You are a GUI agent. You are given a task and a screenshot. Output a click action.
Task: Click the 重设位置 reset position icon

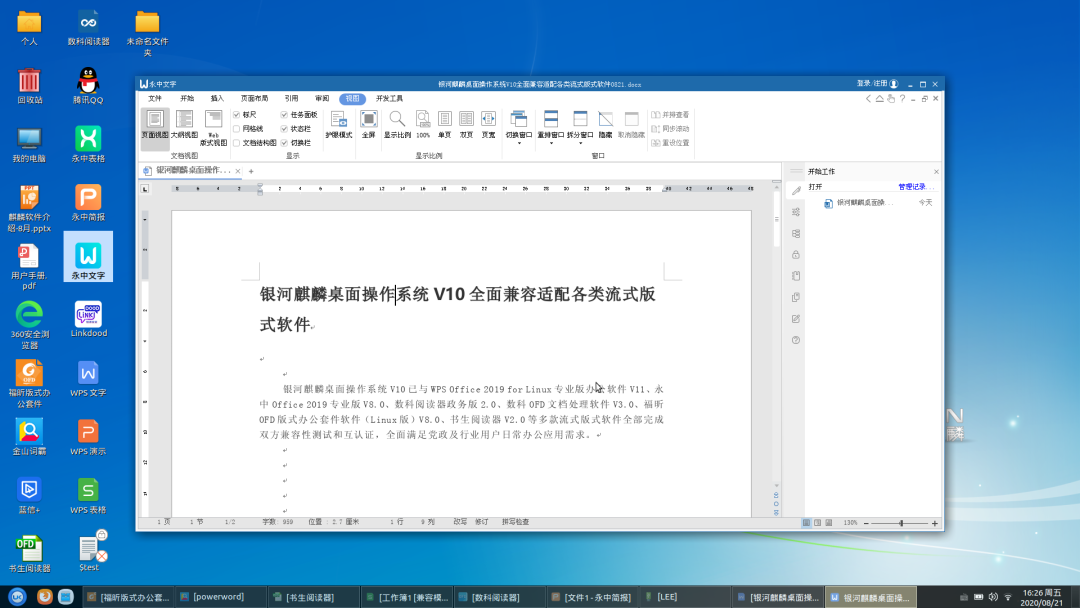coord(656,143)
